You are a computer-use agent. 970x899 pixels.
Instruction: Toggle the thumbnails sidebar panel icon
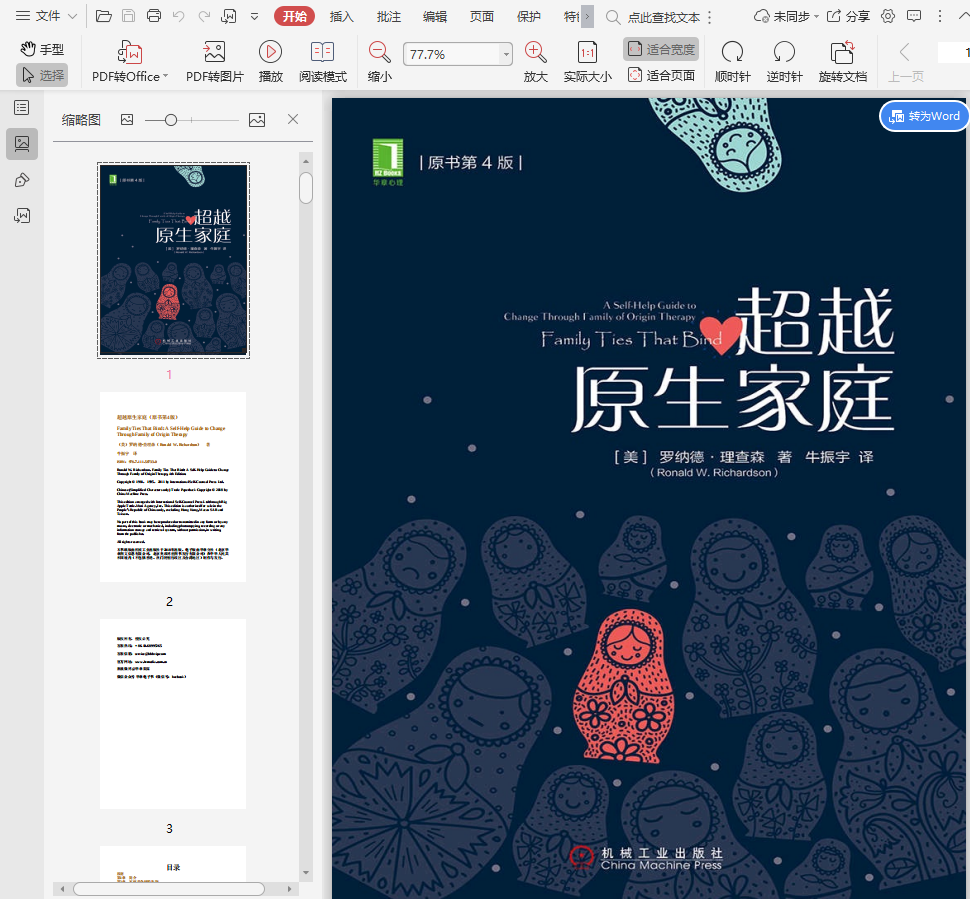[22, 144]
